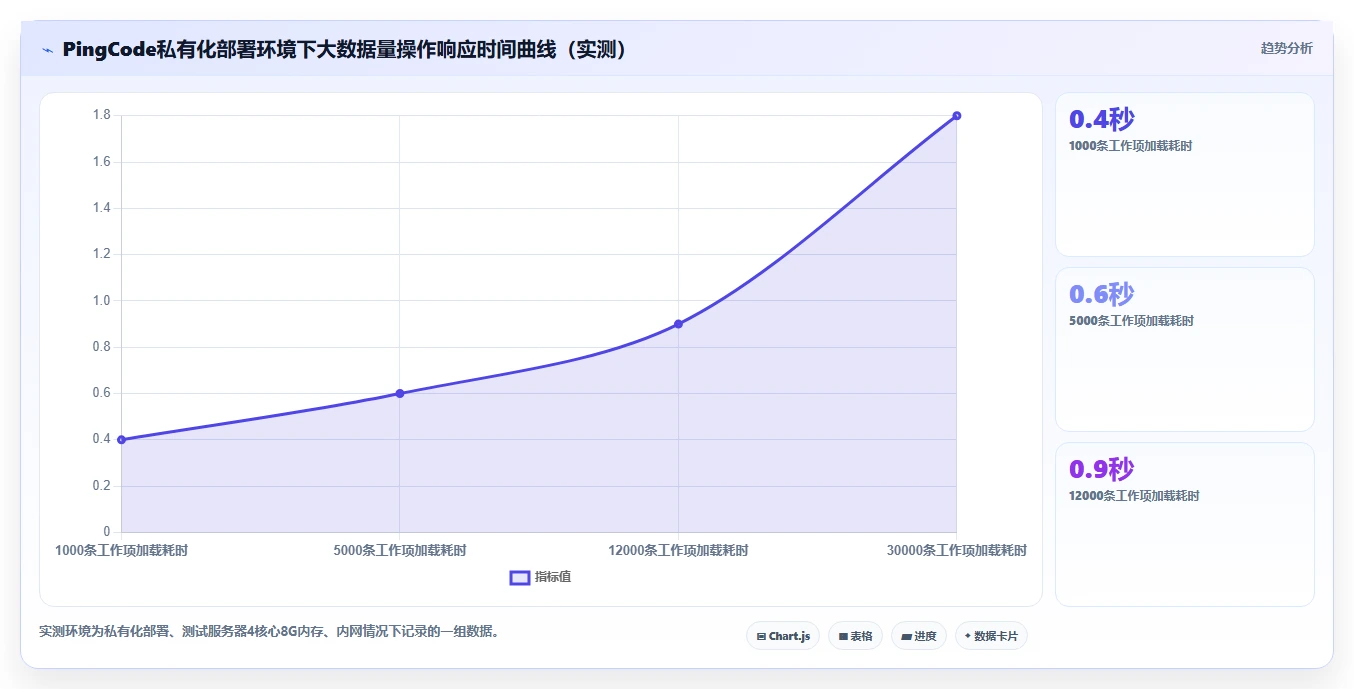Image resolution: width=1354 pixels, height=689 pixels.
Task: Click the 表格 tag button
Action: tap(855, 636)
